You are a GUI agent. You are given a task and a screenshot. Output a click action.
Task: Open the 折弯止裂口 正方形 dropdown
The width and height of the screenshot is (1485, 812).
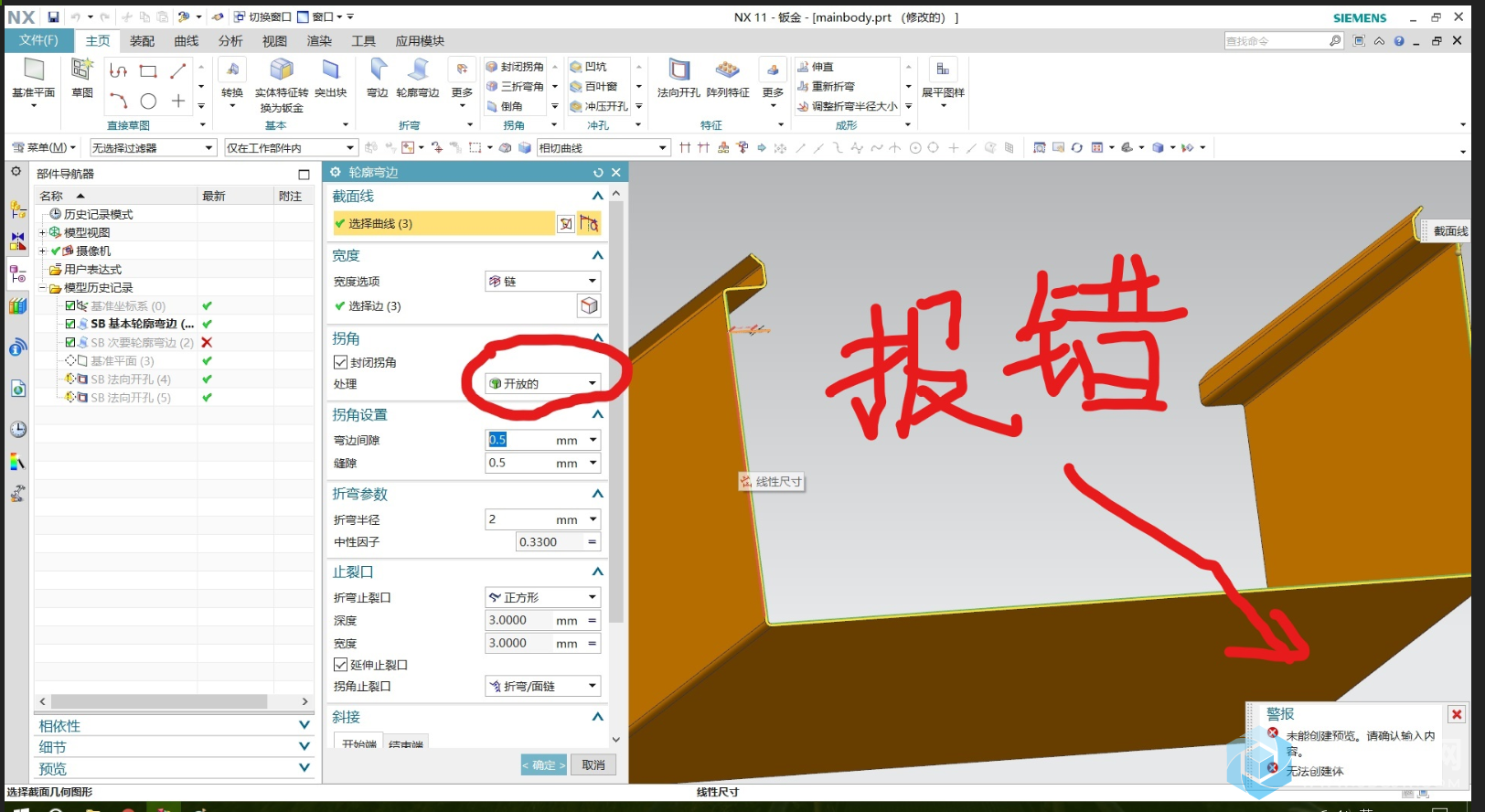click(542, 597)
